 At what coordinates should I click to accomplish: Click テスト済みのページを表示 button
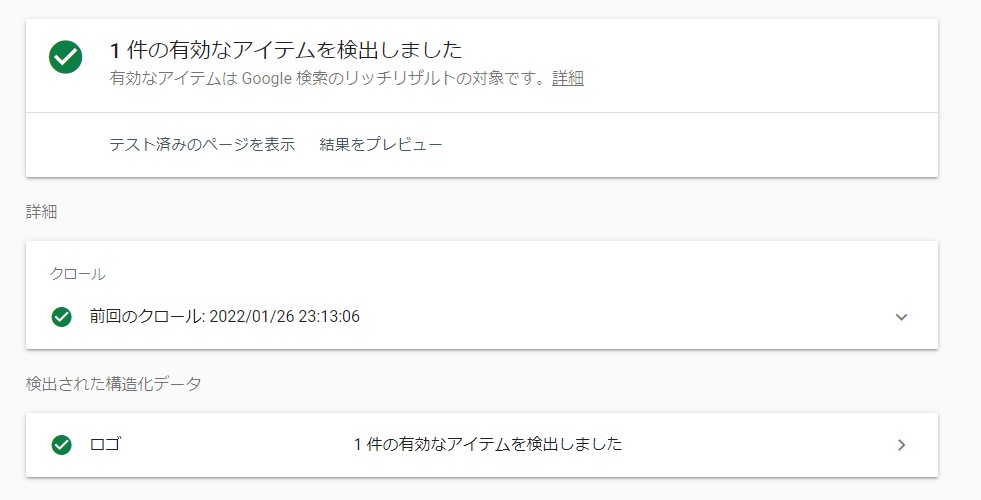[x=202, y=145]
